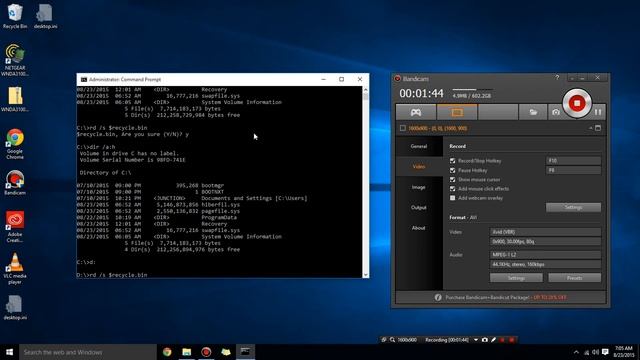The height and width of the screenshot is (360, 640).
Task: Click the Xvid (VBR) video codec field
Action: point(545,232)
